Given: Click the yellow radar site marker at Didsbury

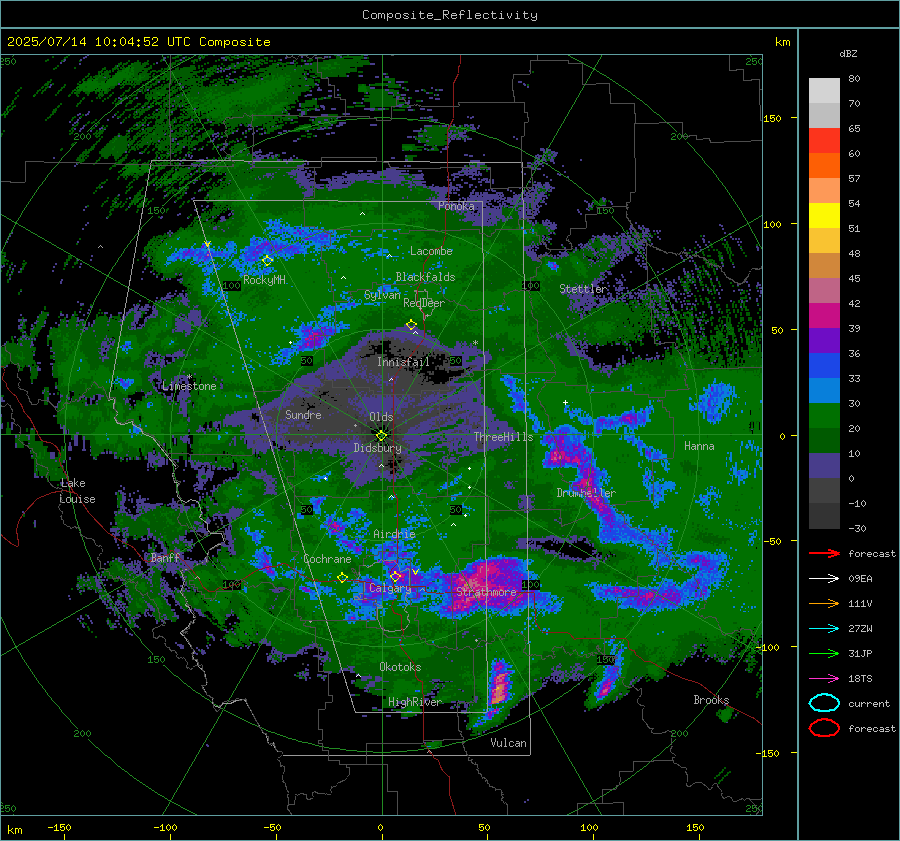Looking at the screenshot, I should pyautogui.click(x=381, y=435).
